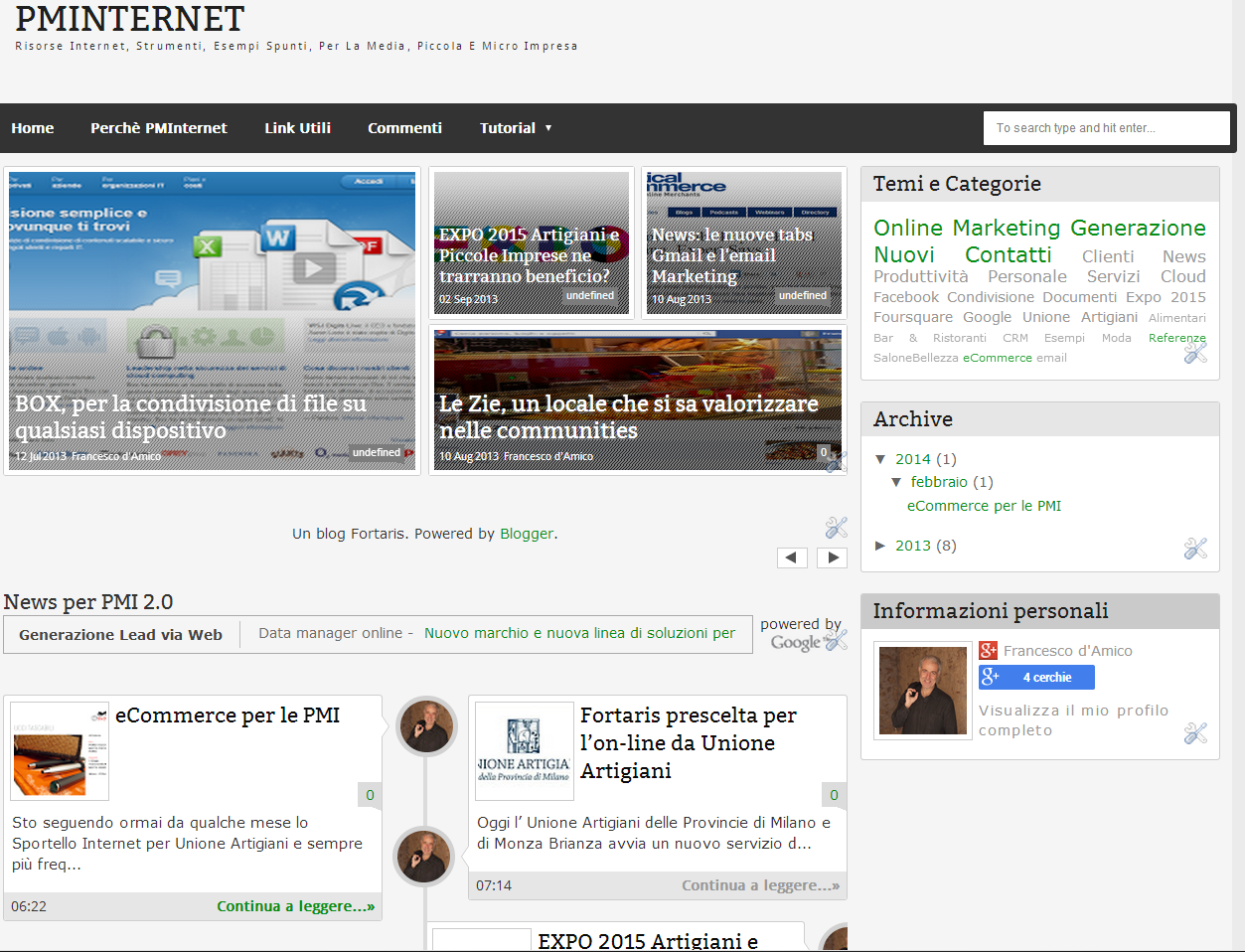Click the wrench icon on the Le Zie slide
1245x952 pixels.
coord(835,462)
